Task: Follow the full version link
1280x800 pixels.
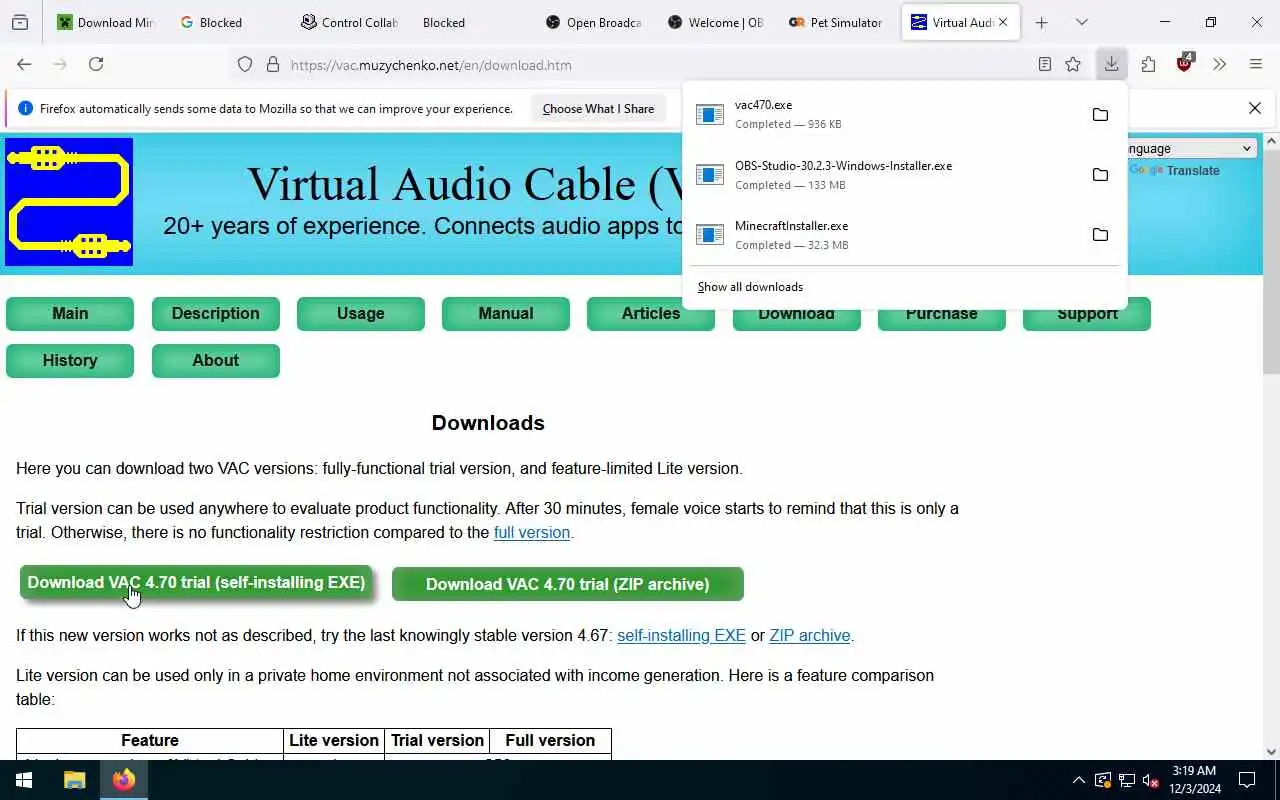Action: coord(532,532)
